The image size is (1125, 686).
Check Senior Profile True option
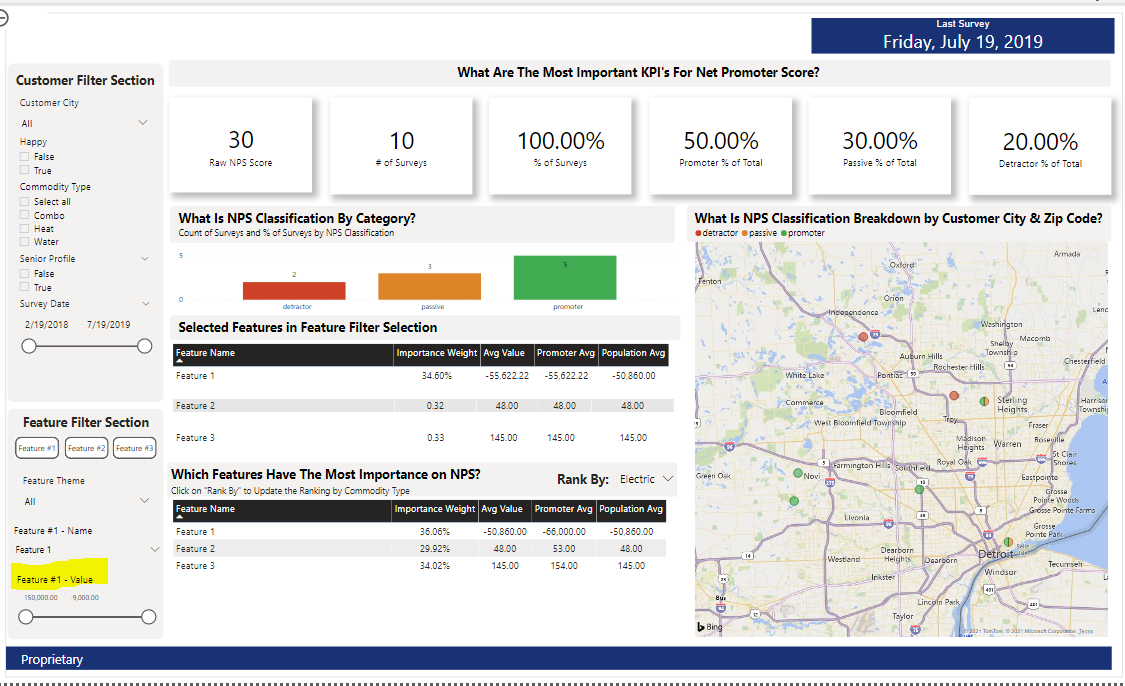point(24,287)
